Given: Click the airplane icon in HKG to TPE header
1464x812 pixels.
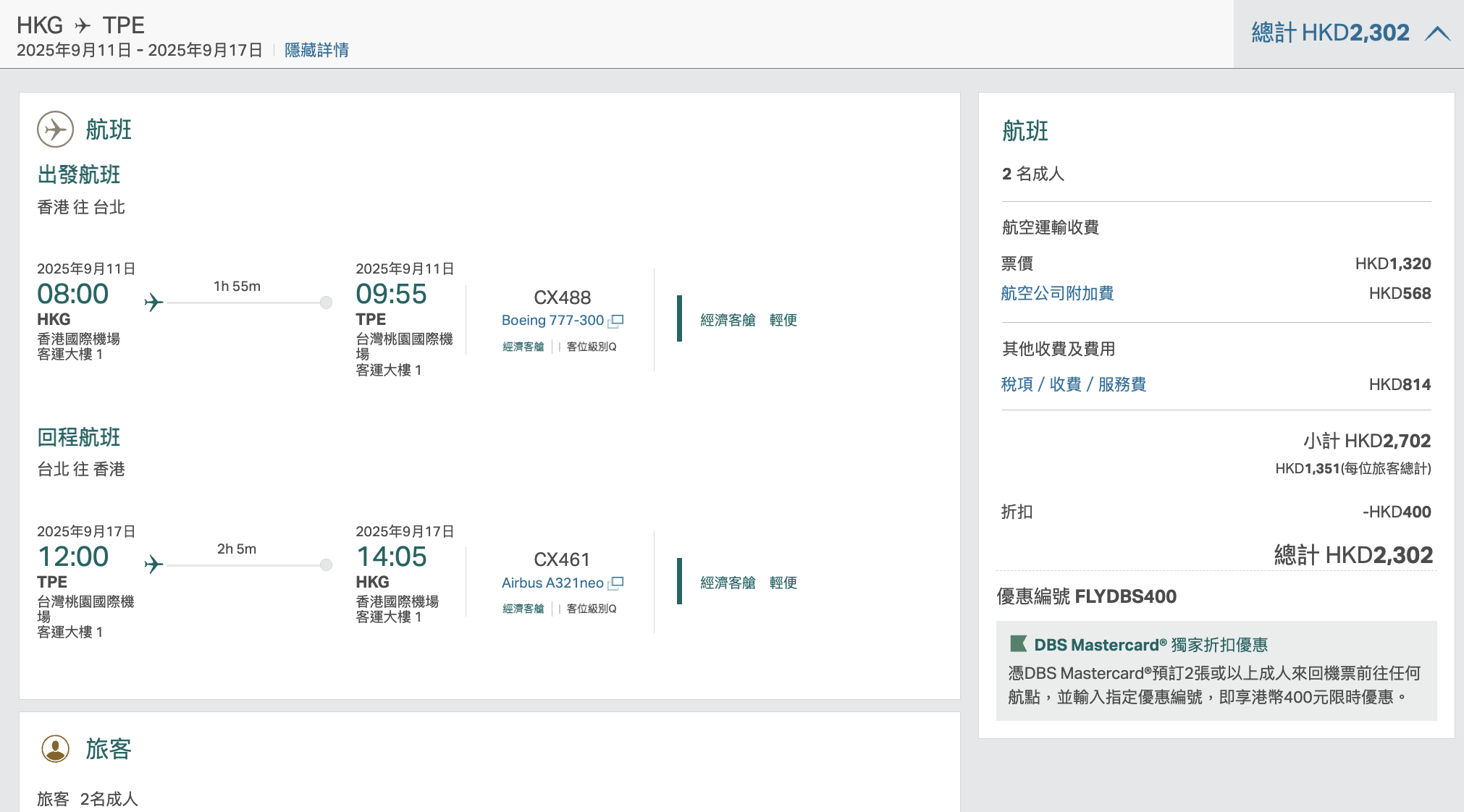Looking at the screenshot, I should coord(83,26).
